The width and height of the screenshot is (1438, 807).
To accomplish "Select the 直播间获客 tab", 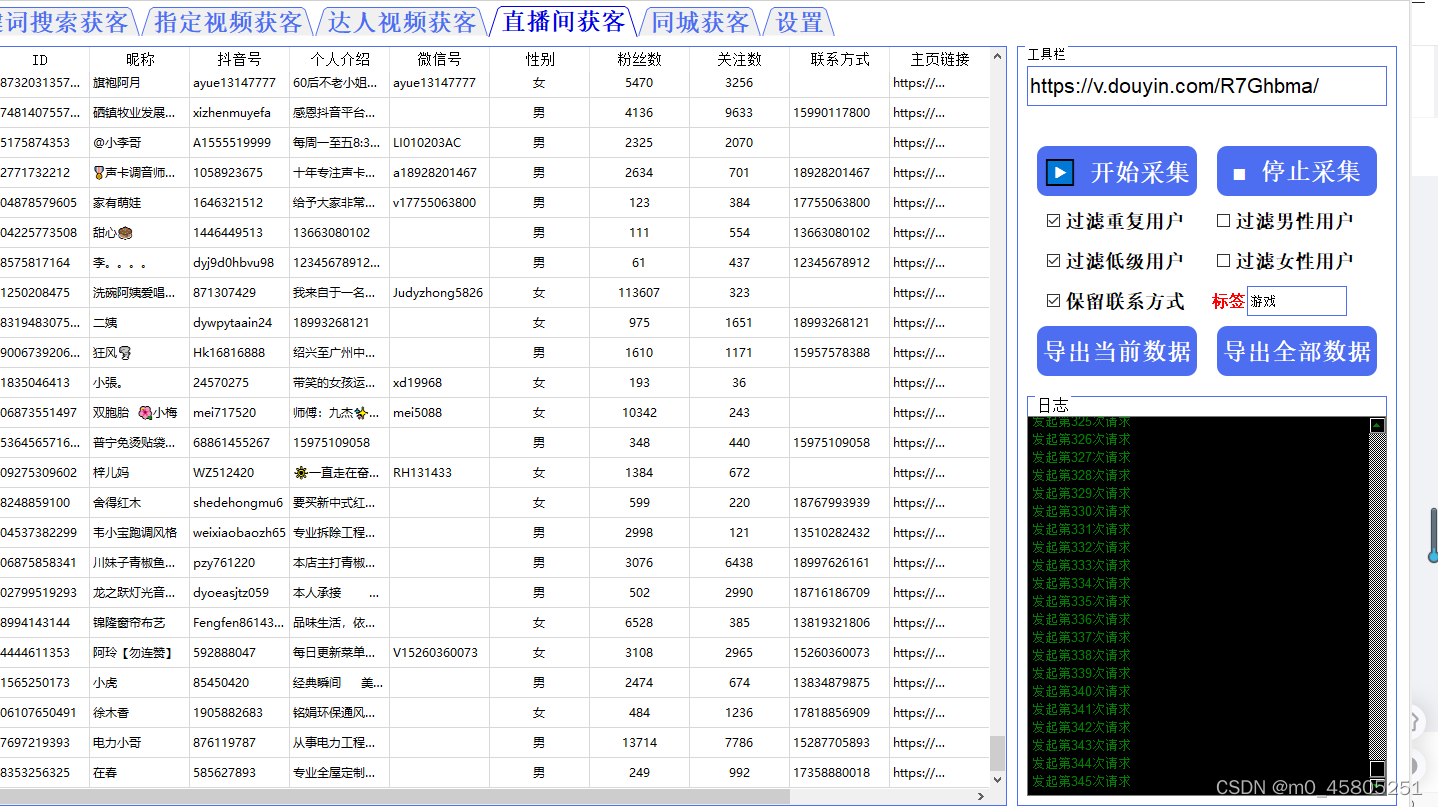I will coord(564,21).
